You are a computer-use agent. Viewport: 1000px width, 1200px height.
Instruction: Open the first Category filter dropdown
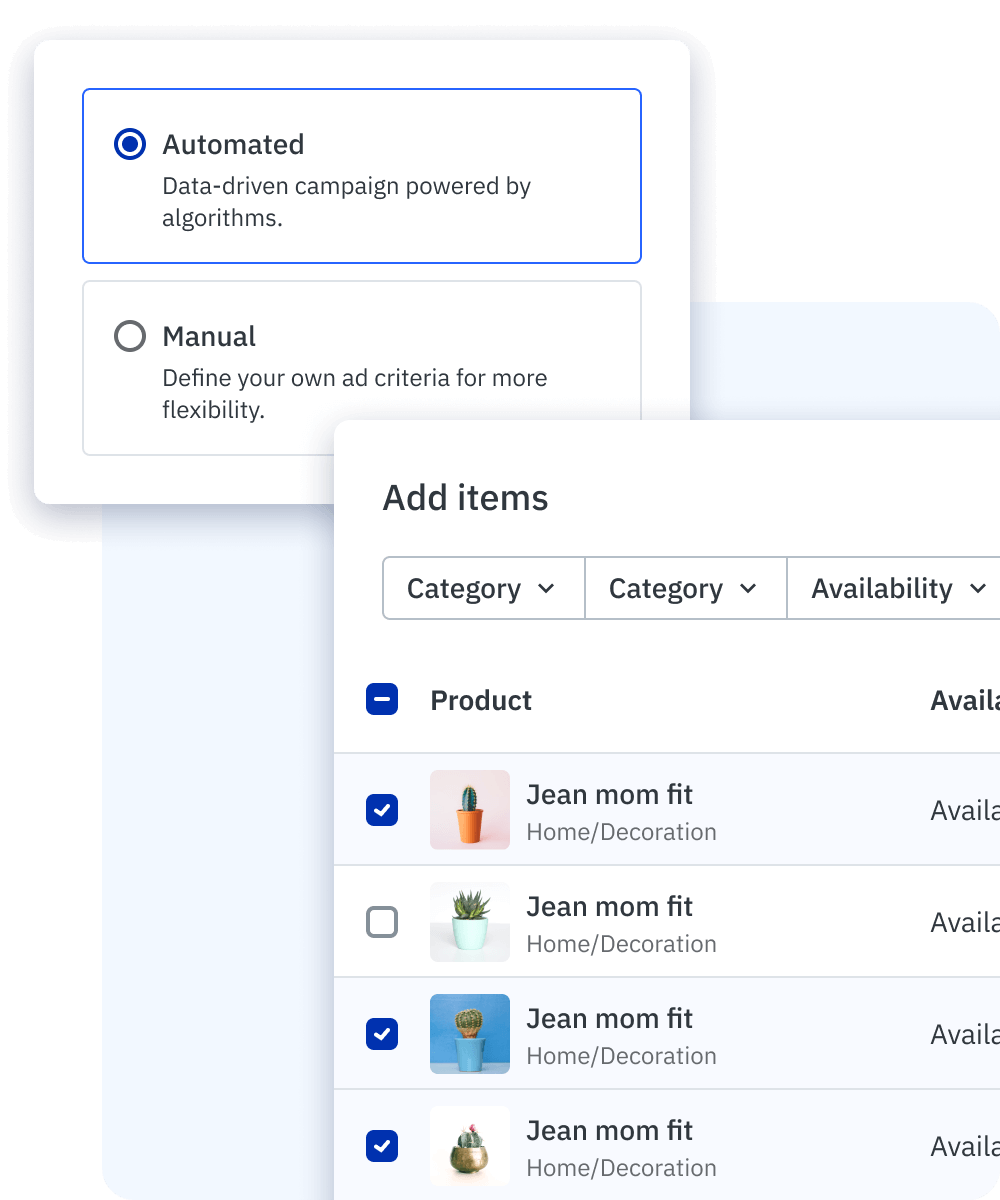(484, 589)
